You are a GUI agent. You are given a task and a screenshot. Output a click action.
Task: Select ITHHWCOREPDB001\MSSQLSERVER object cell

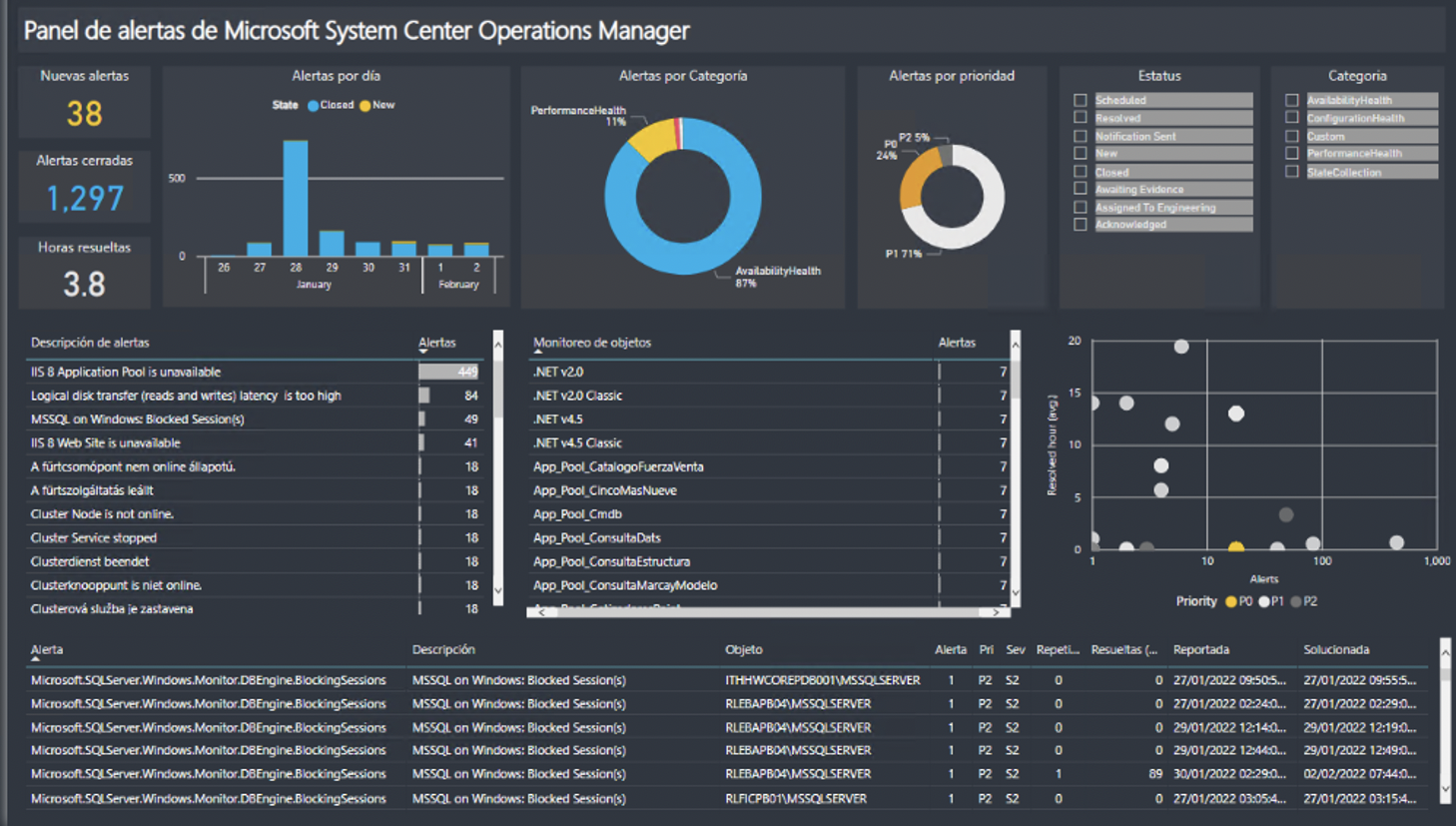(823, 680)
